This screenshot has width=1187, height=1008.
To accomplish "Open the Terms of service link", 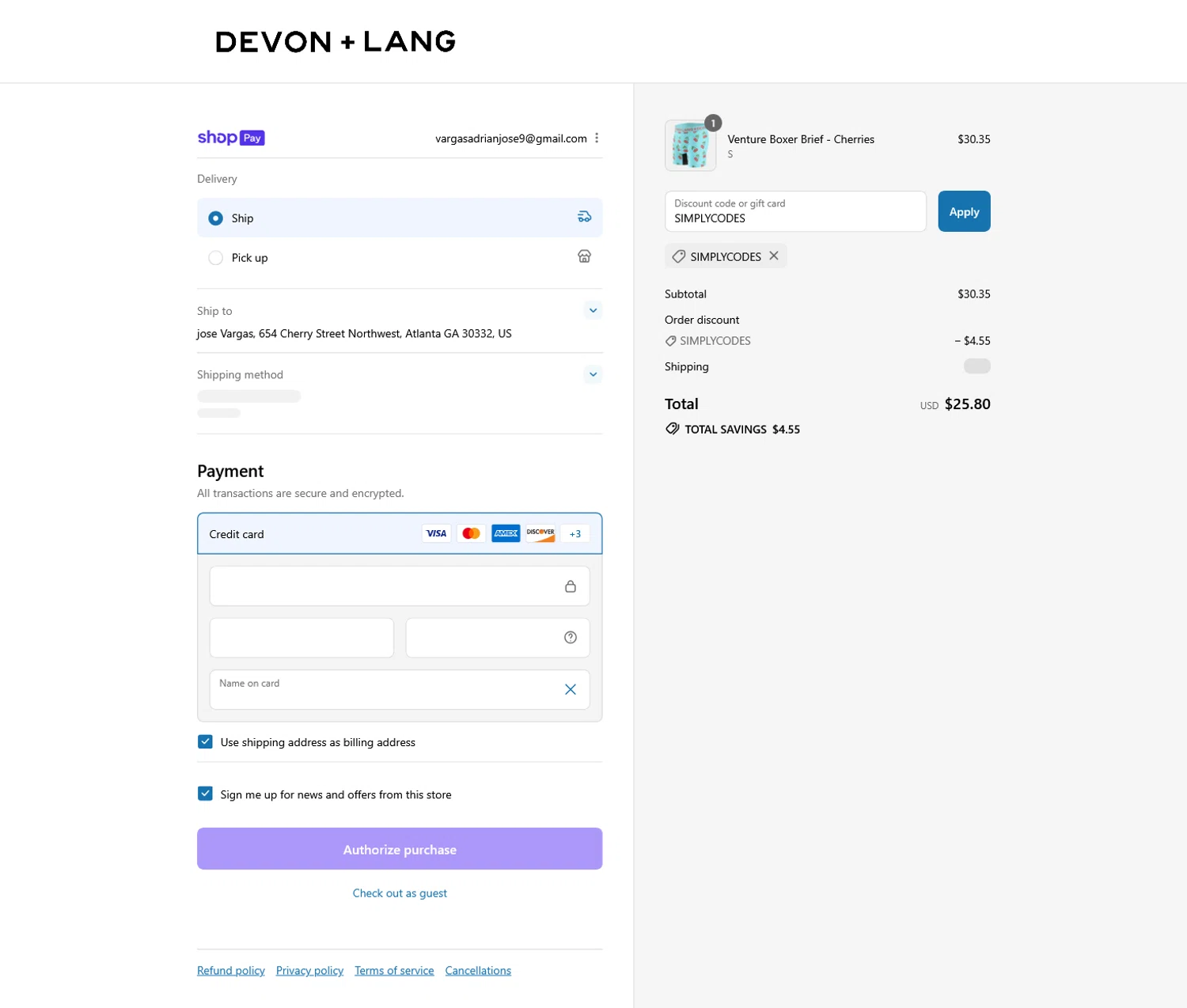I will tap(394, 971).
